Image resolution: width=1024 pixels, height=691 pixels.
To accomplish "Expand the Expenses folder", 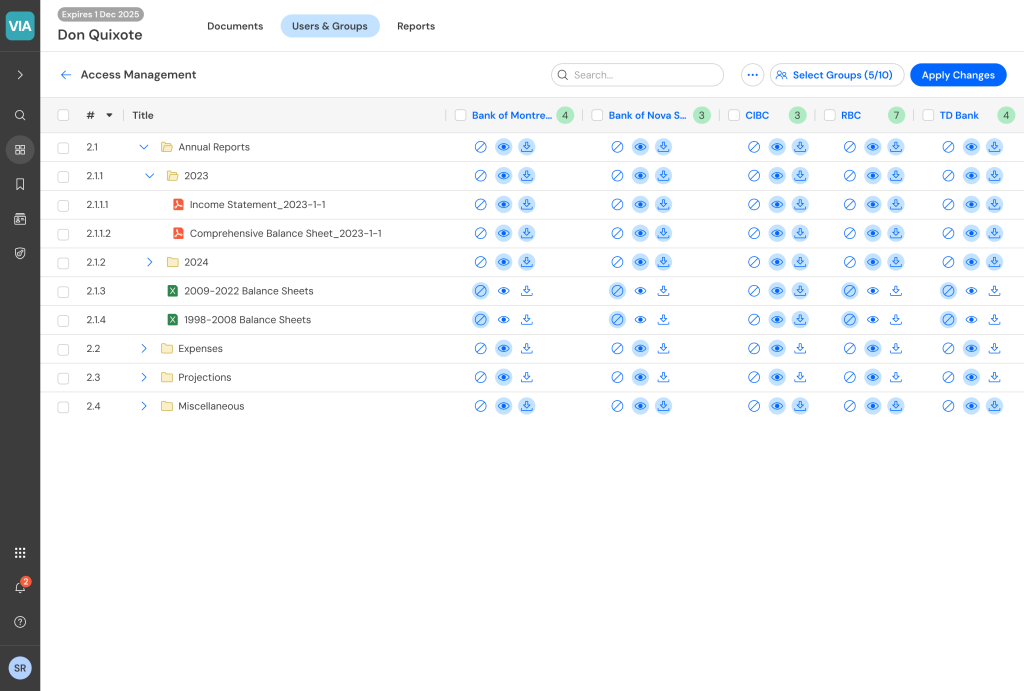I will click(x=144, y=348).
